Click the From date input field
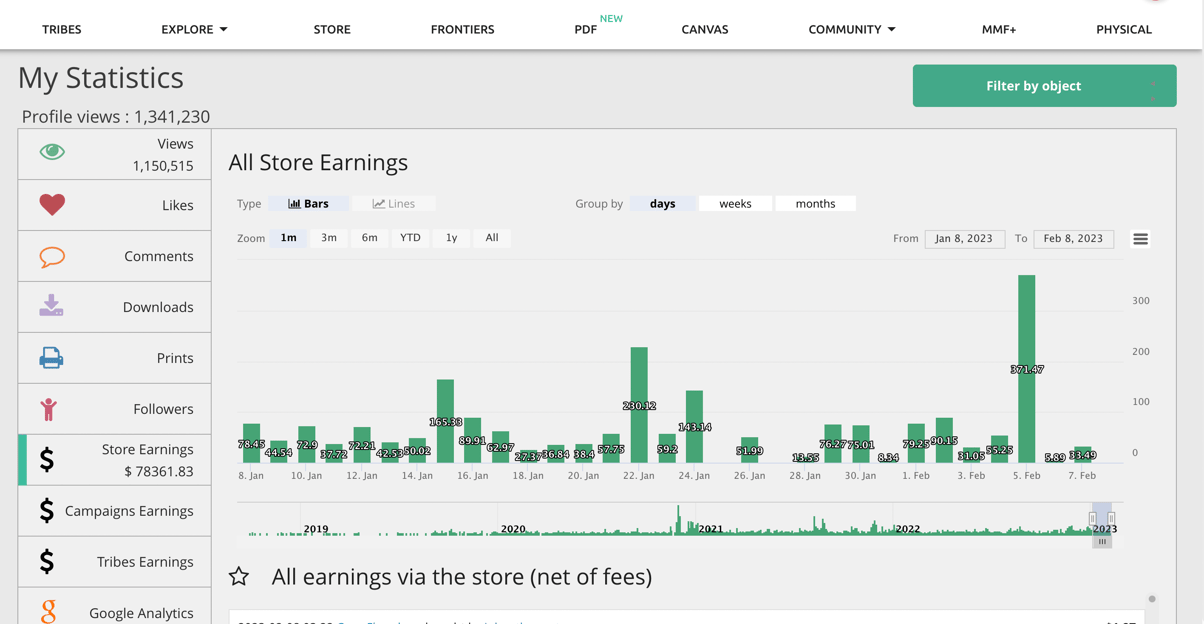 [964, 239]
